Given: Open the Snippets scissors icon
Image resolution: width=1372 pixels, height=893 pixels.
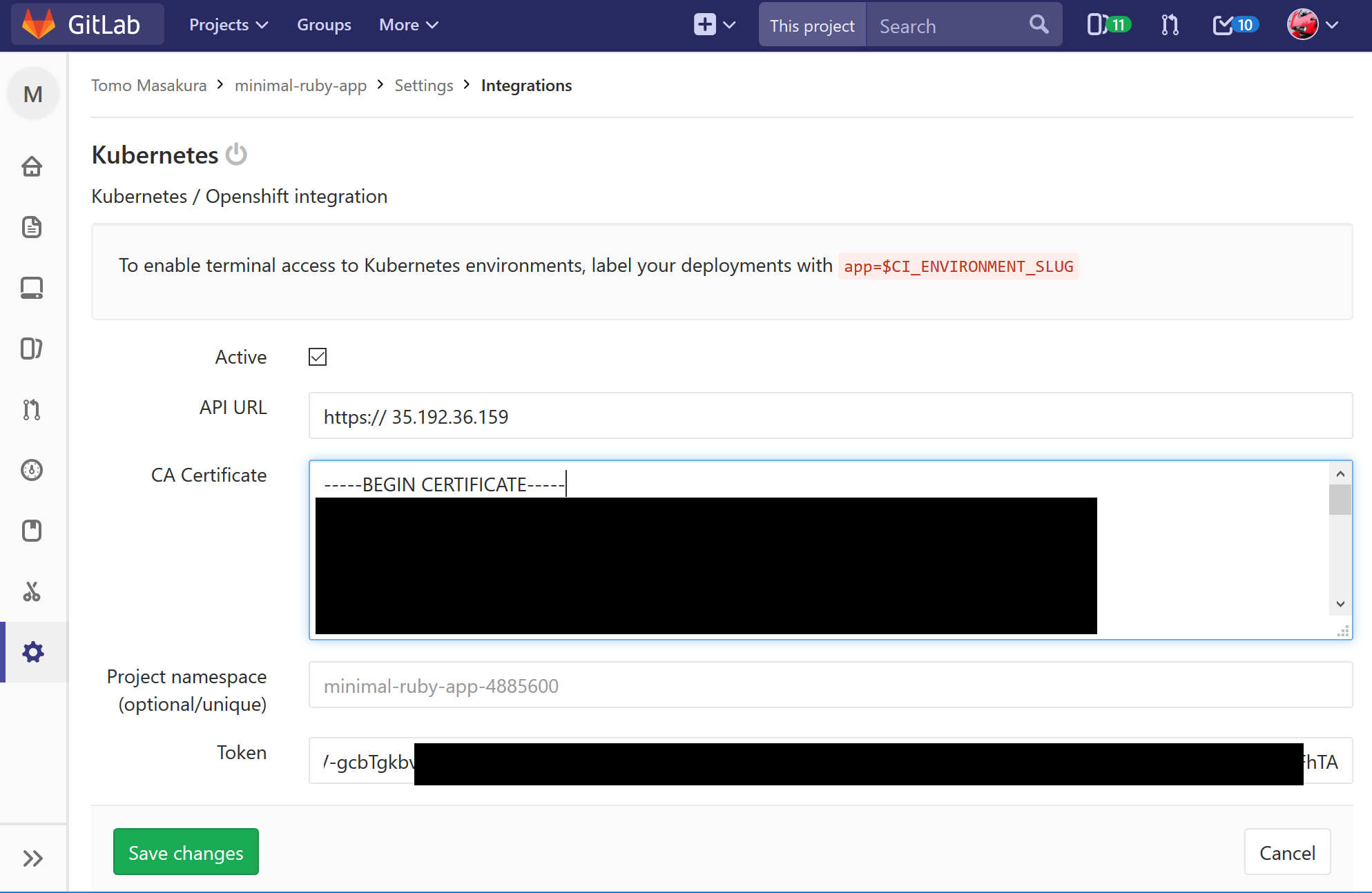Looking at the screenshot, I should tap(32, 591).
